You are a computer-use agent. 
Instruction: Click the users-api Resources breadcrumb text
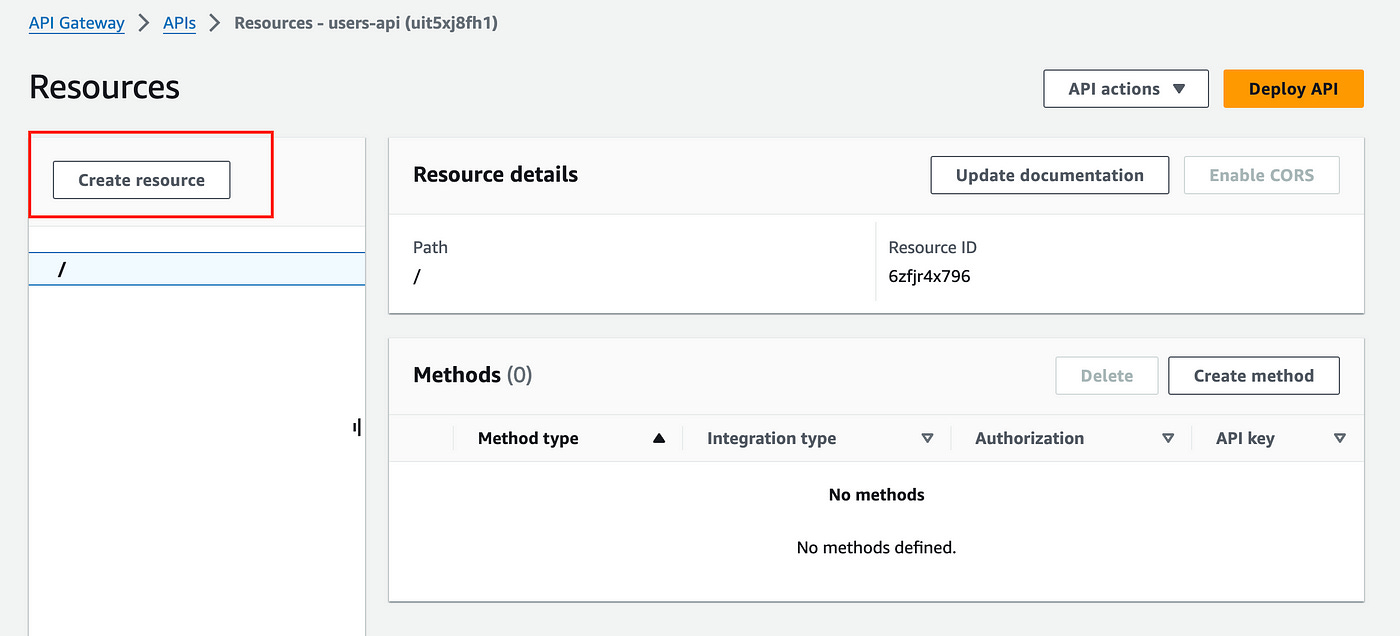pyautogui.click(x=365, y=22)
